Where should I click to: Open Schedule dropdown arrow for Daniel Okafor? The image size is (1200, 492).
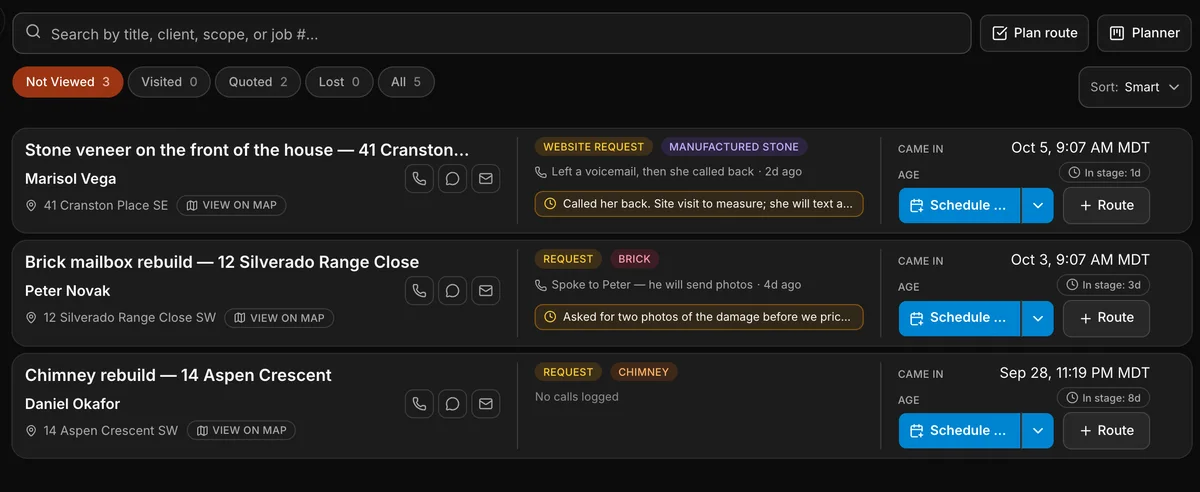tap(1038, 430)
